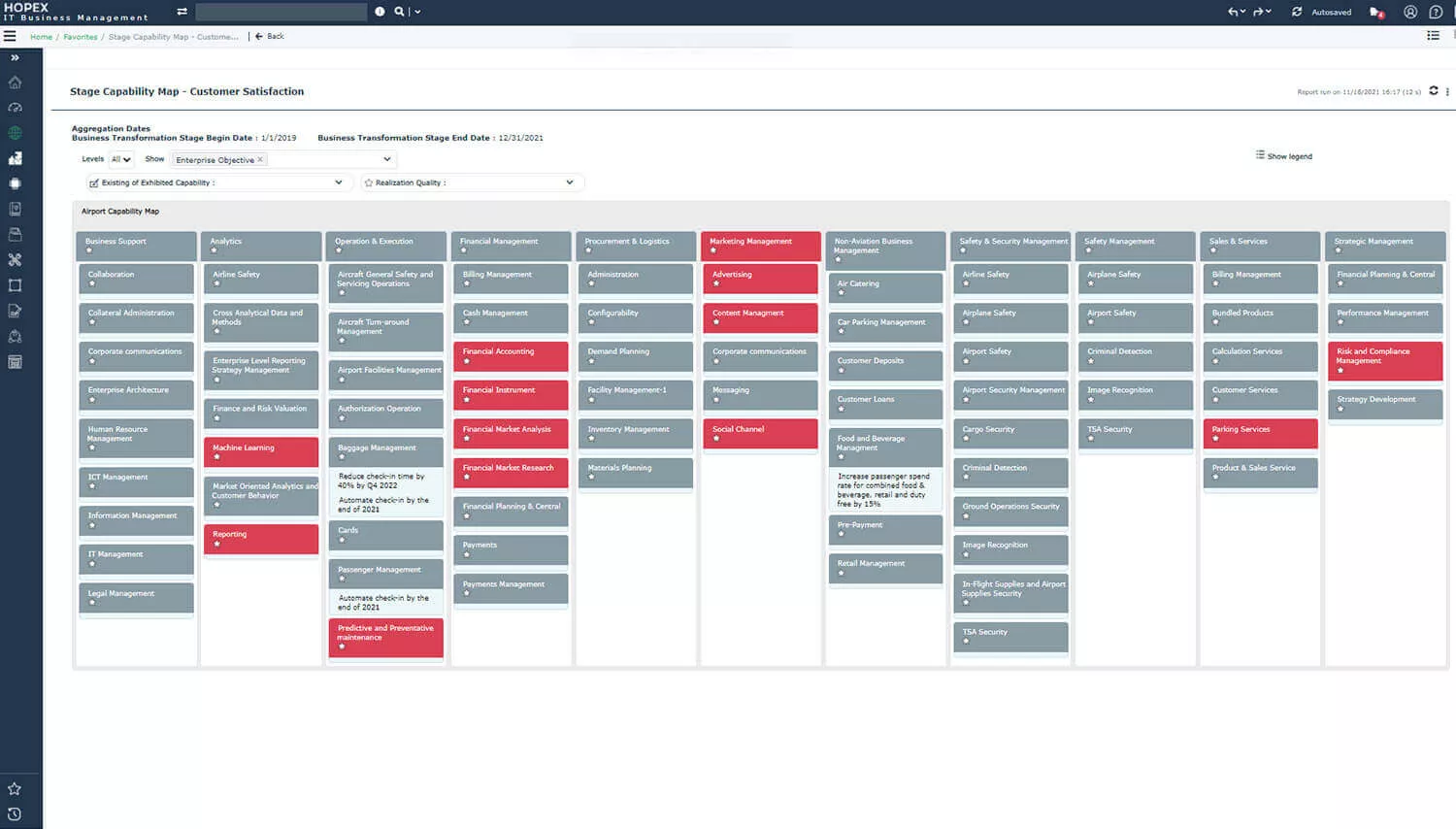Screen dimensions: 1456x829
Task: Click the Bundled Products capability card
Action: point(1260,317)
